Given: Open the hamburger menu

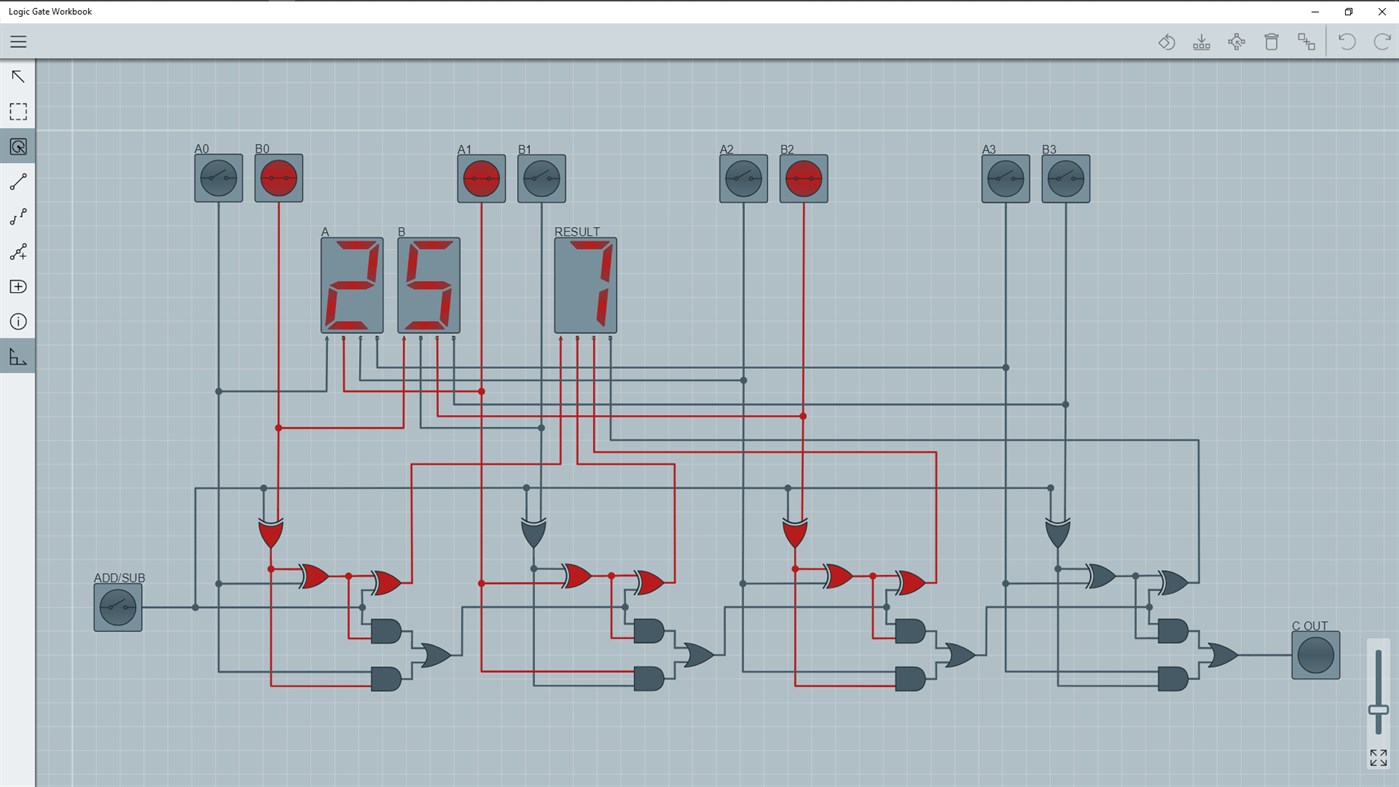Looking at the screenshot, I should click(x=18, y=41).
